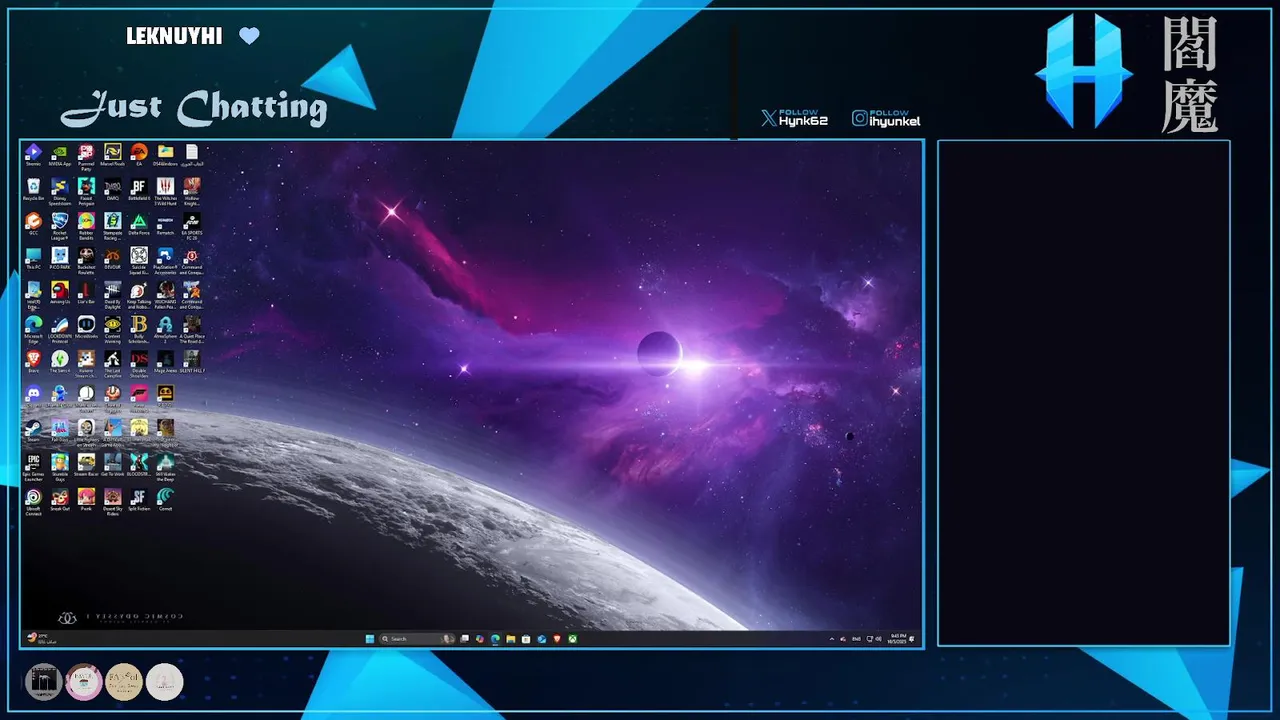This screenshot has width=1280, height=720.
Task: Open the Get To Work shortcut
Action: click(112, 464)
